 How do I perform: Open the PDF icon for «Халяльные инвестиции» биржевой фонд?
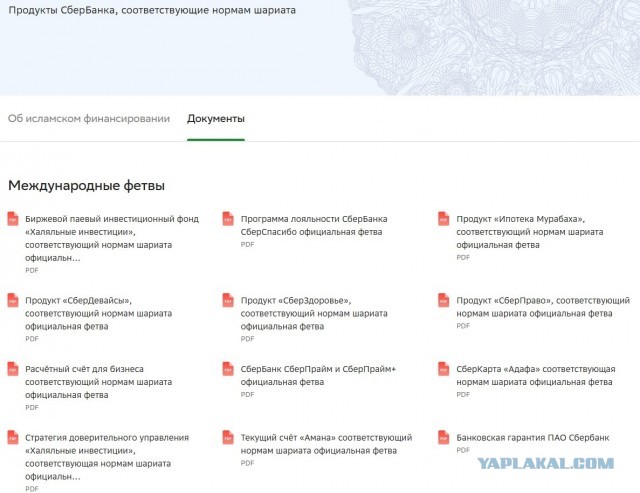pyautogui.click(x=13, y=219)
